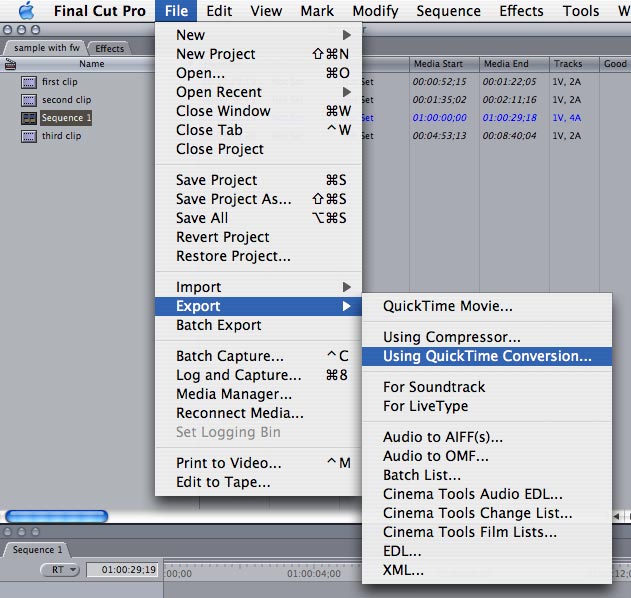Choose Restore Project...
Viewport: 631px width, 598px height.
[258, 256]
